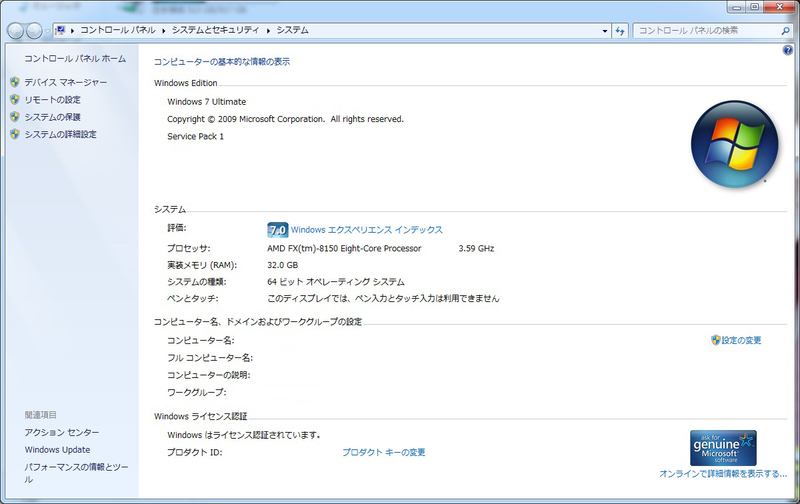Click the heading コンピューターの基本的な情報の表示

(x=222, y=62)
